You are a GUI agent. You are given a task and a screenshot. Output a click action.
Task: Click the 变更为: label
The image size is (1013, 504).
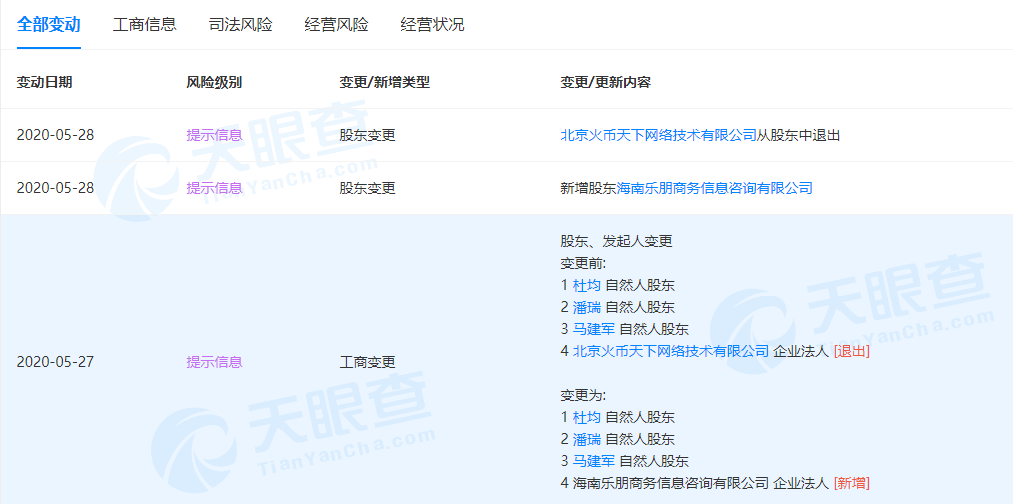point(583,395)
